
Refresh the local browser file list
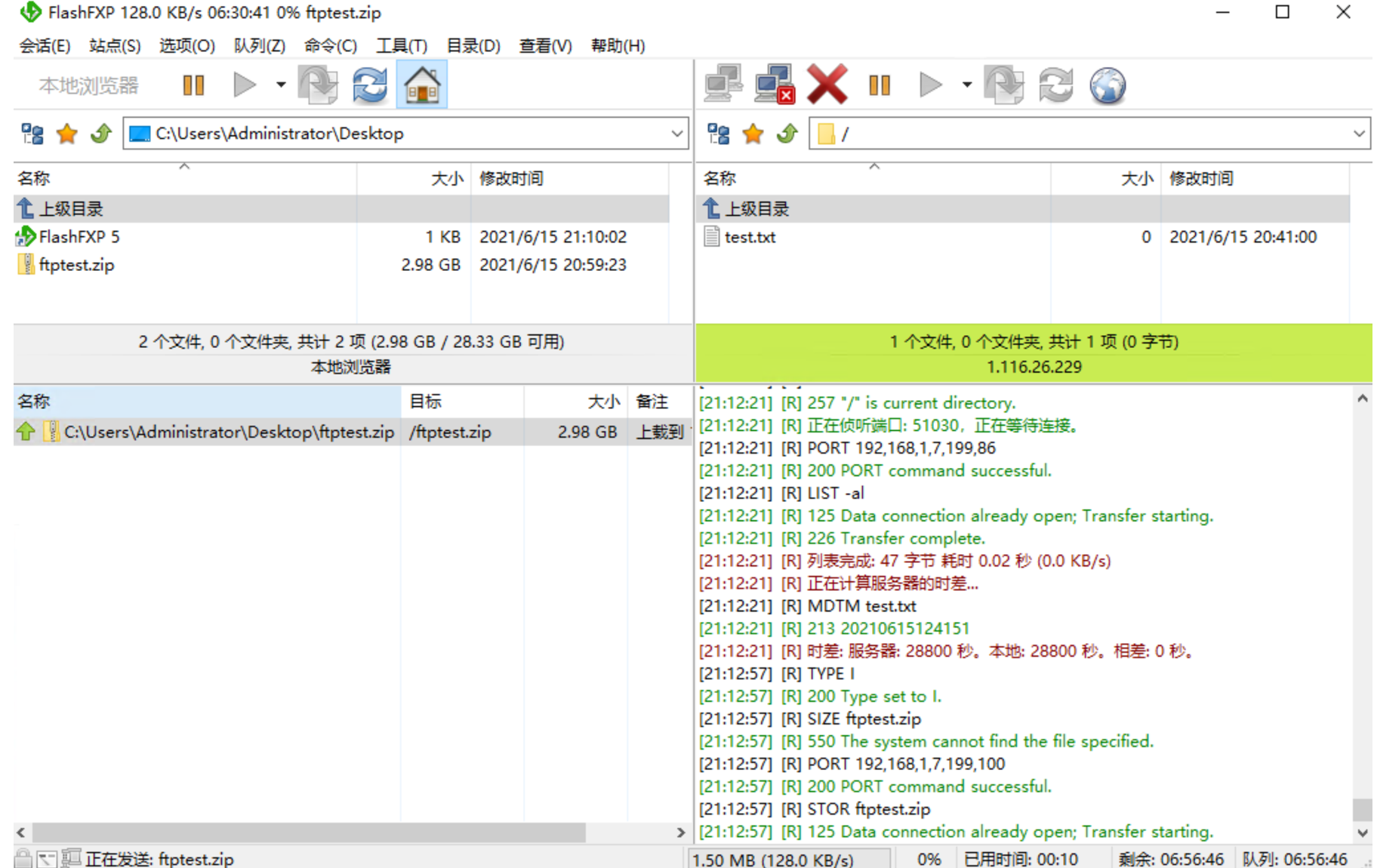(x=370, y=85)
